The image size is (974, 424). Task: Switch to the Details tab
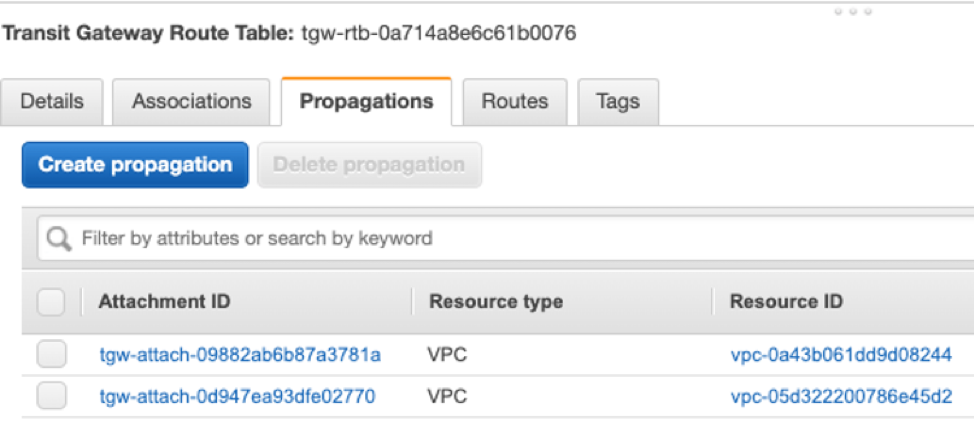coord(52,102)
